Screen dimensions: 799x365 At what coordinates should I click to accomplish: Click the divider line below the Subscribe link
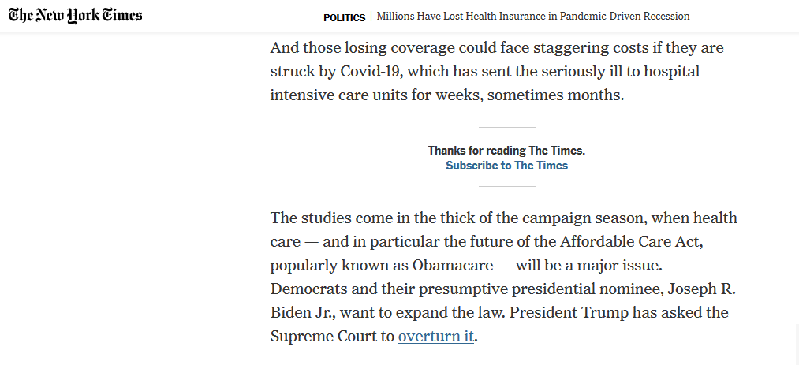pyautogui.click(x=507, y=187)
